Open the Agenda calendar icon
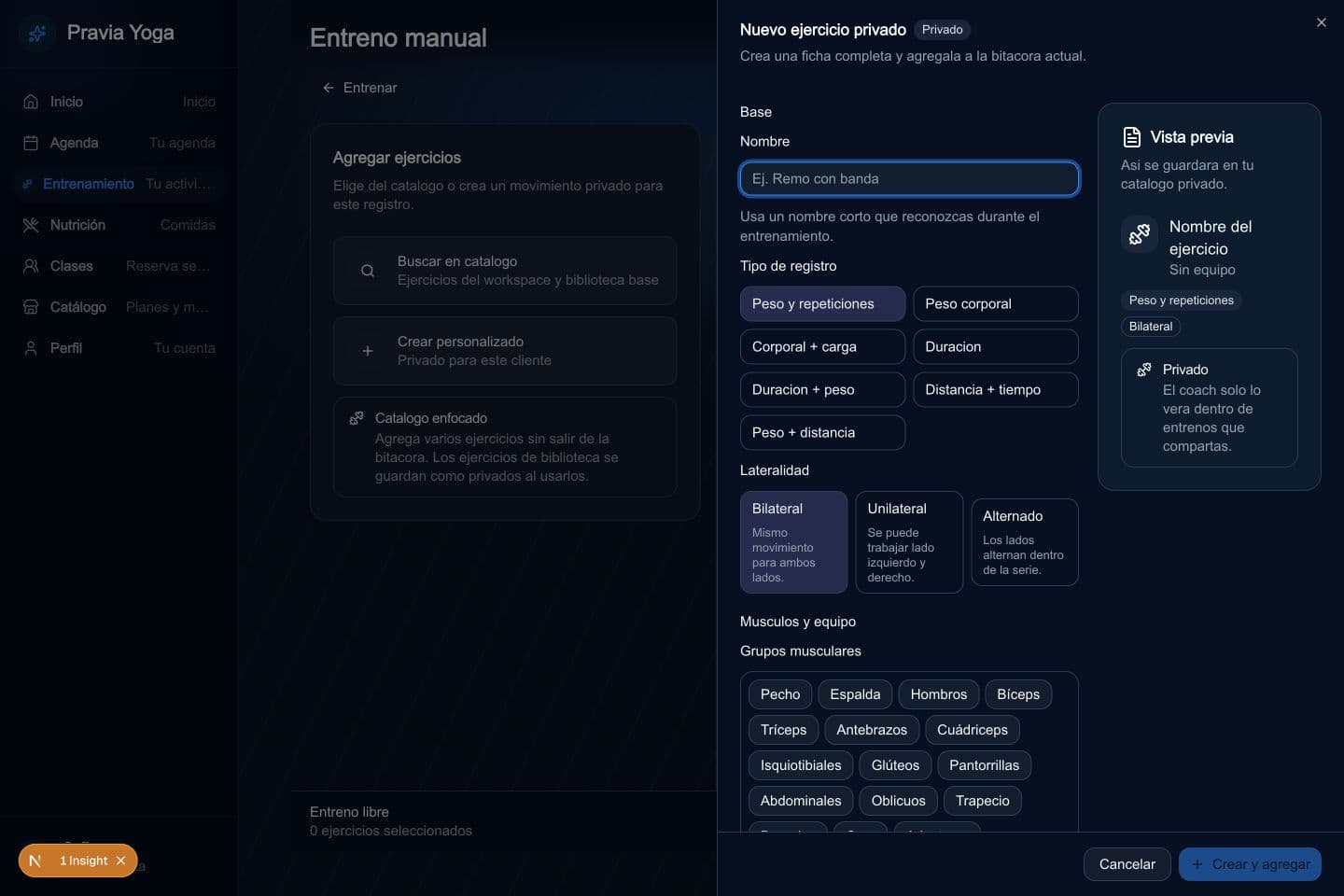 31,143
